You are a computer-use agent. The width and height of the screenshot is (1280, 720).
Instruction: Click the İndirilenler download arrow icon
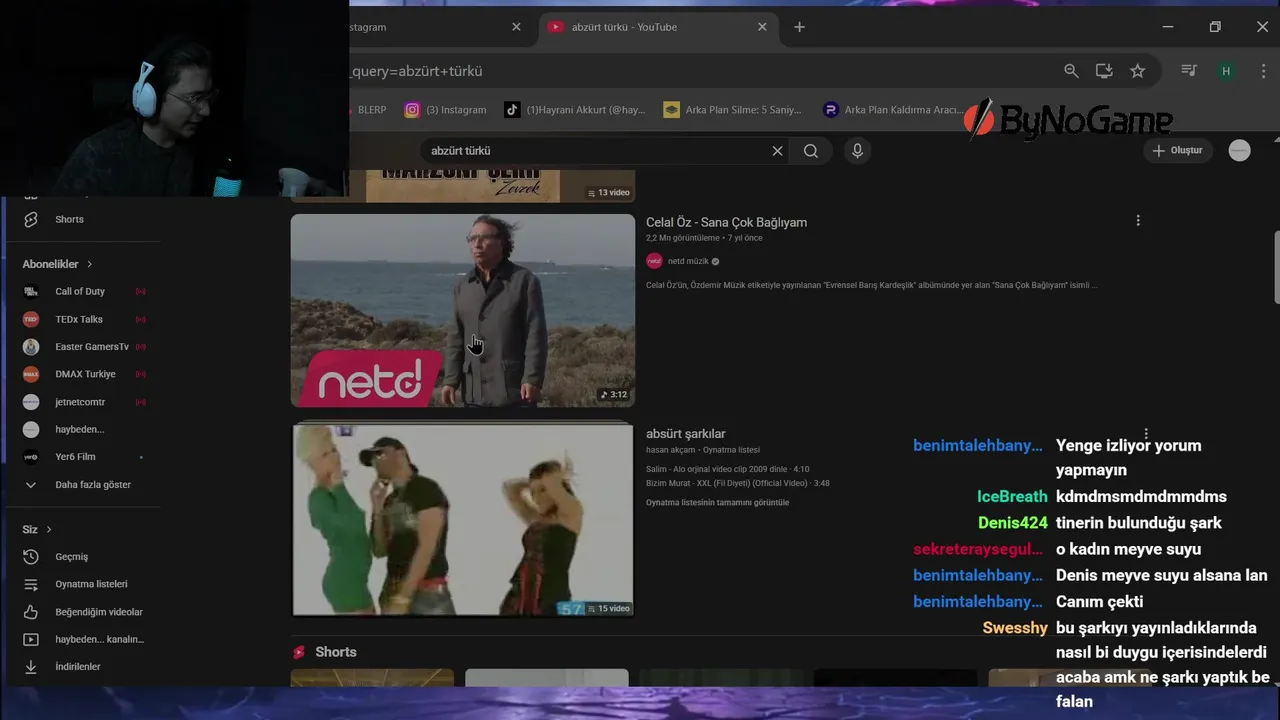pyautogui.click(x=31, y=667)
